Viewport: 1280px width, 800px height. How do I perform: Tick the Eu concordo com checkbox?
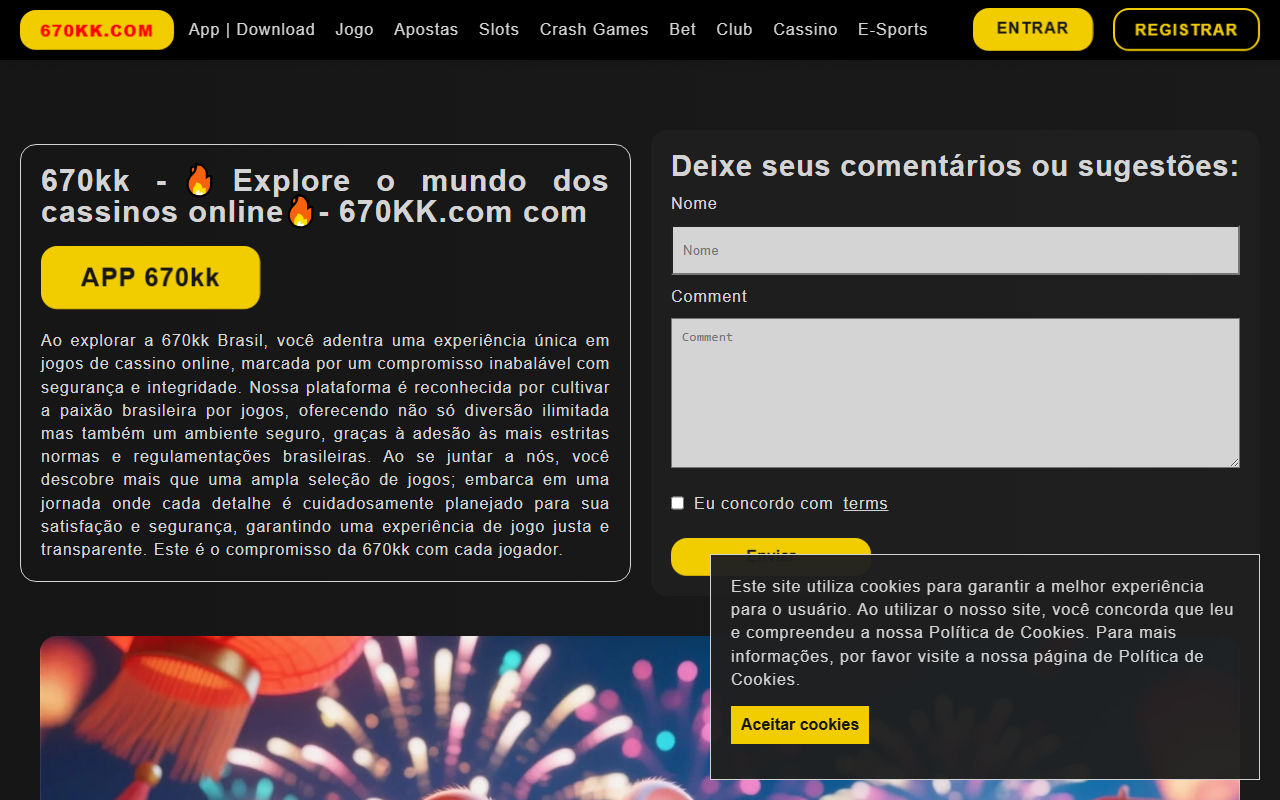[x=678, y=503]
